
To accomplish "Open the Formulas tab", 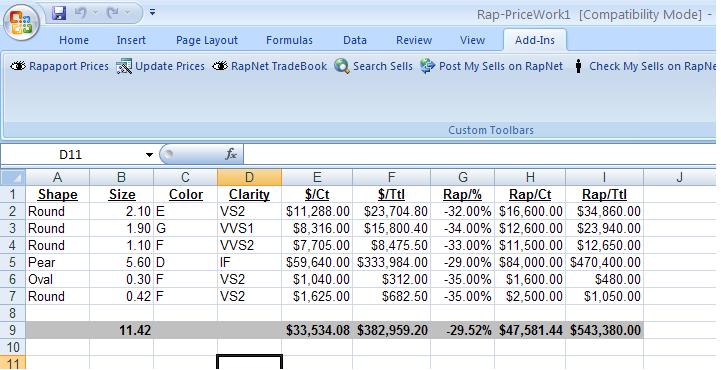I will click(x=289, y=40).
